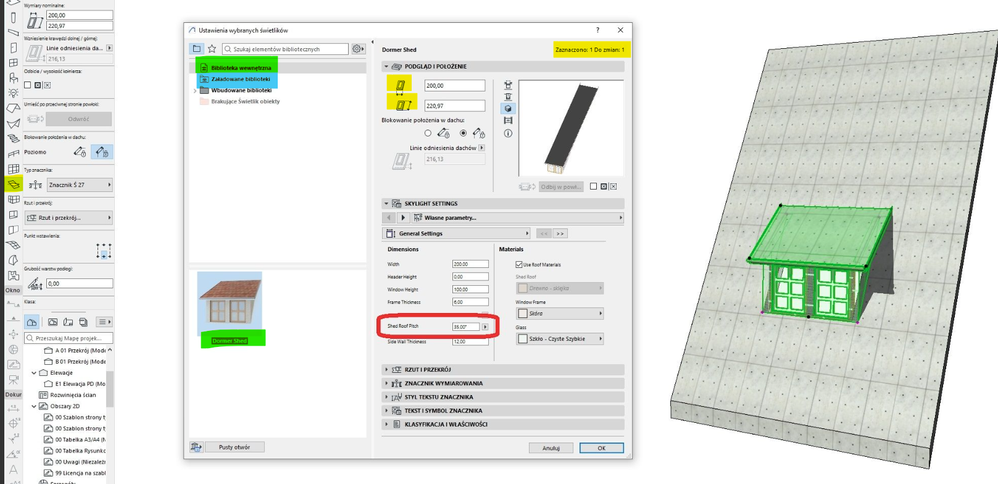The height and width of the screenshot is (484, 998).
Task: Collapse Obszary 2D tree folder
Action: 34,406
